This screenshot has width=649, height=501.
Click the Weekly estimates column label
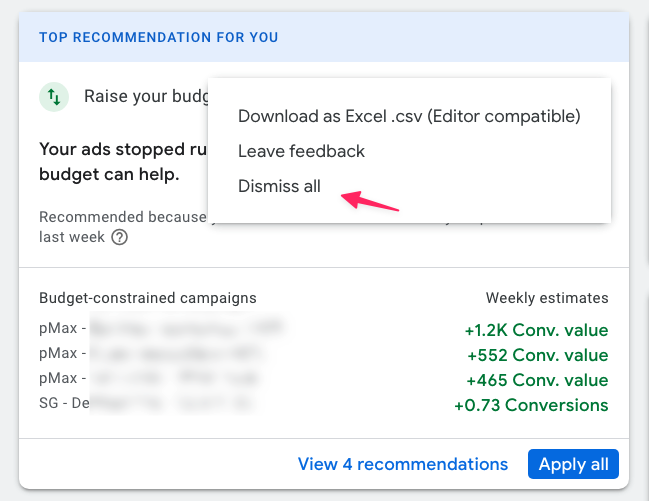(x=547, y=298)
